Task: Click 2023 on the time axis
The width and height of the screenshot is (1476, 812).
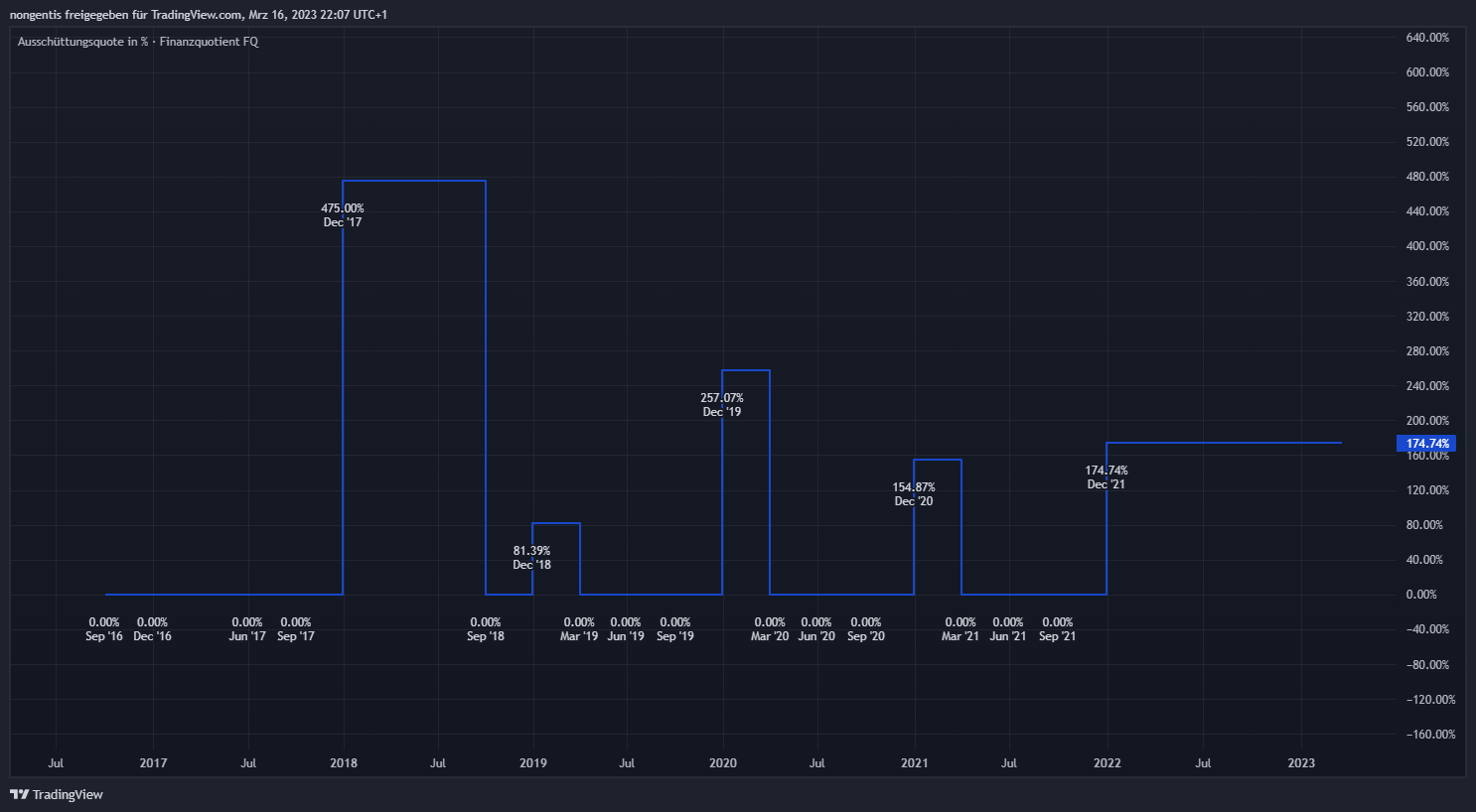Action: point(1301,763)
